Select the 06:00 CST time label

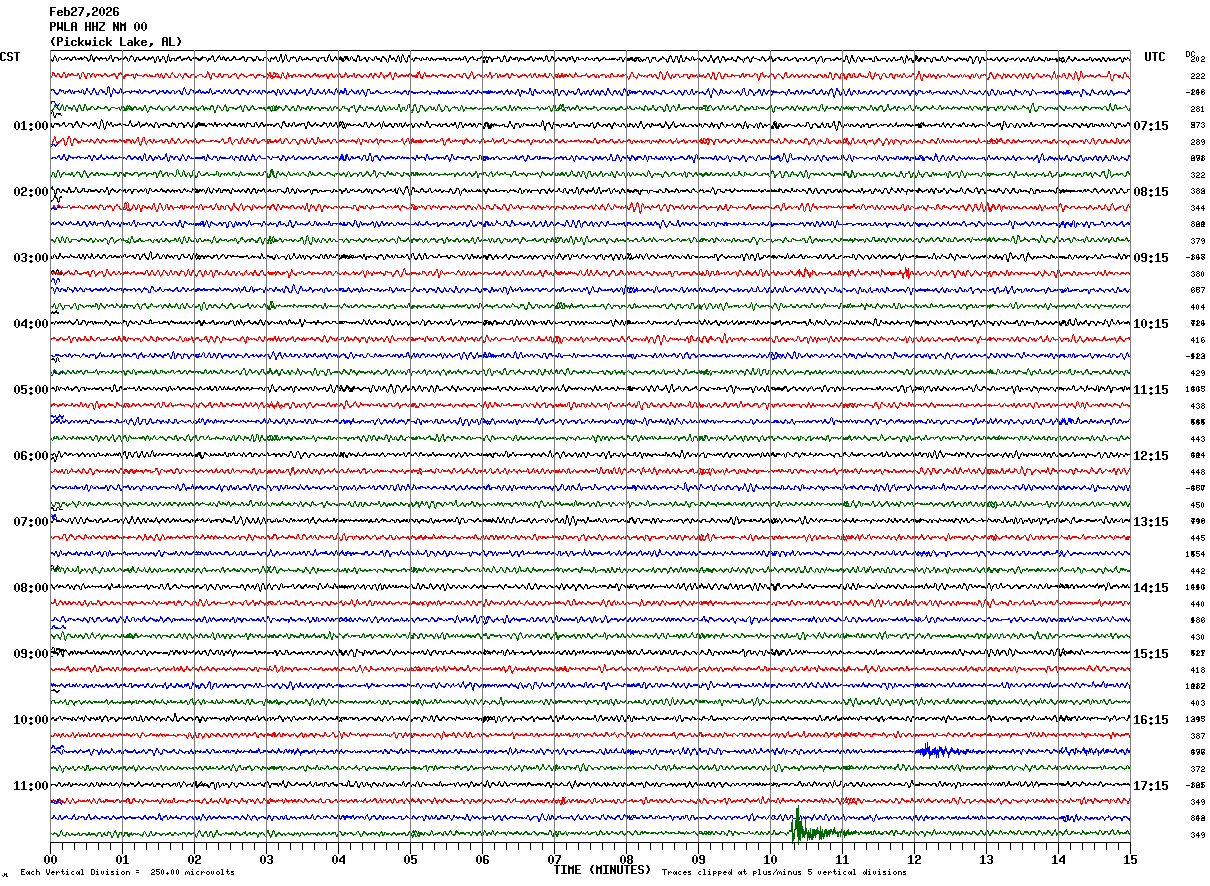pyautogui.click(x=31, y=456)
